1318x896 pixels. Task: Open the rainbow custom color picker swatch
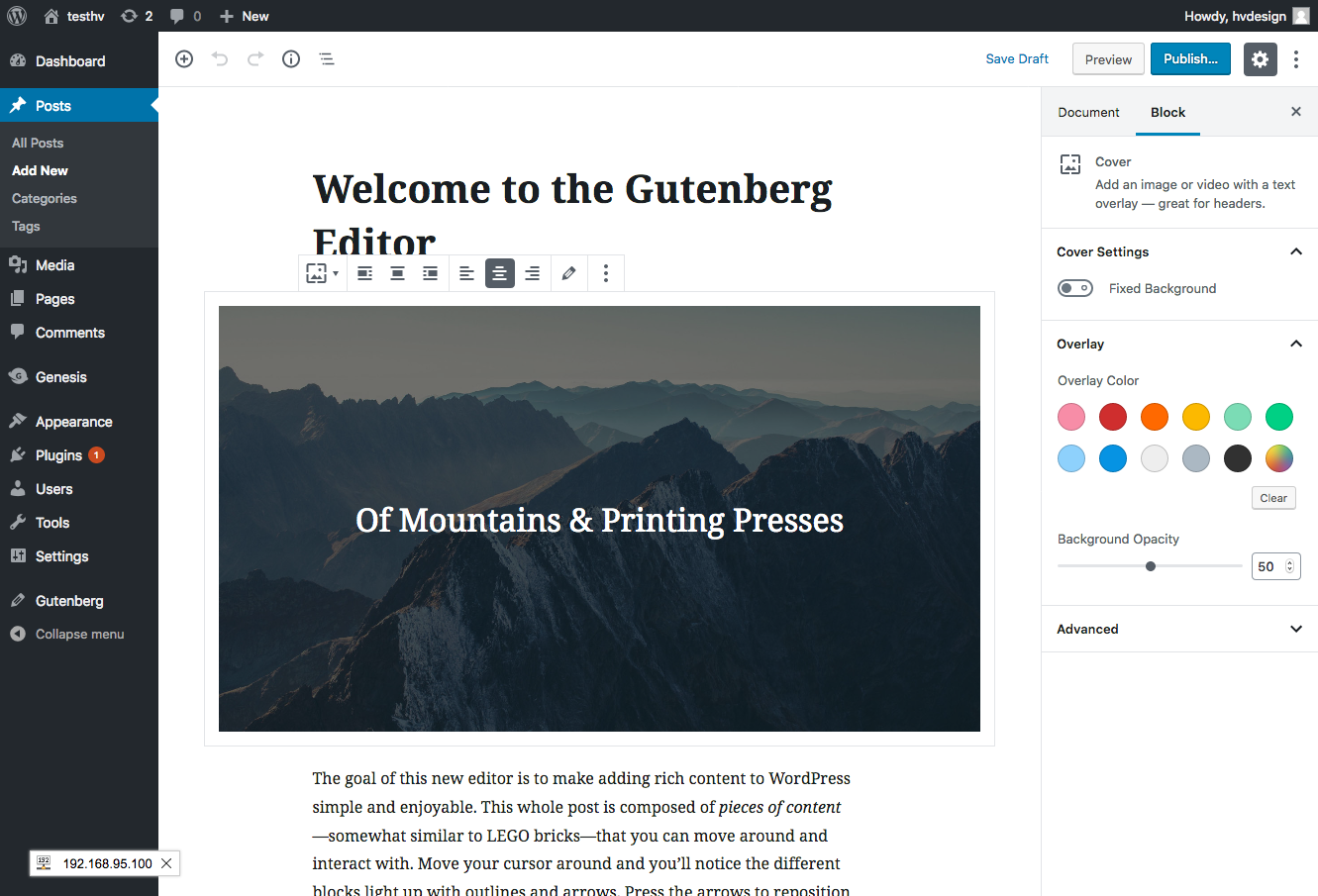pyautogui.click(x=1279, y=458)
